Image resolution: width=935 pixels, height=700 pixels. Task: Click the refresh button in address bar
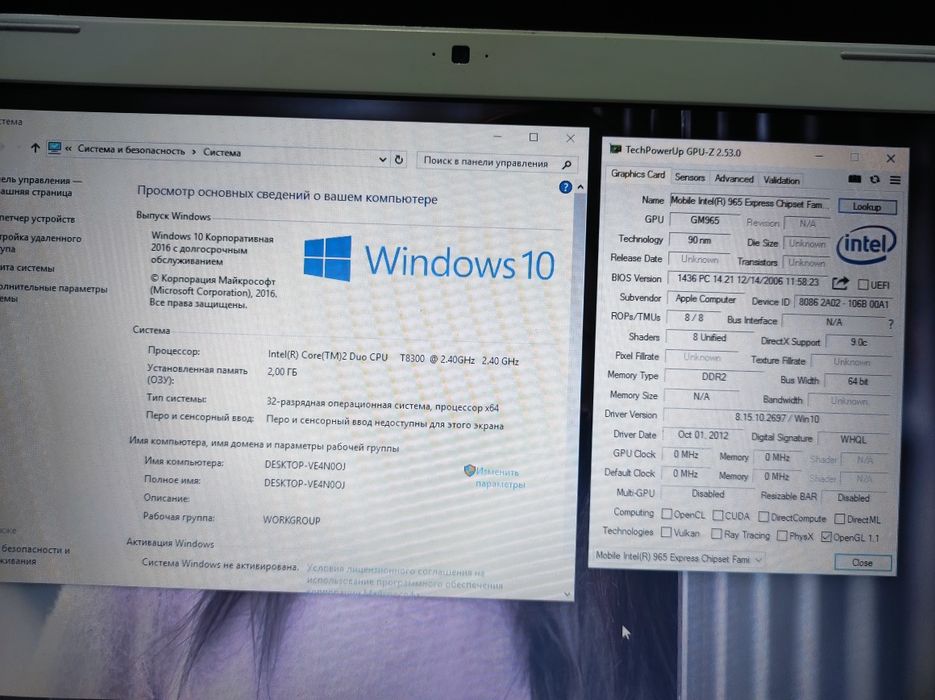pyautogui.click(x=399, y=160)
